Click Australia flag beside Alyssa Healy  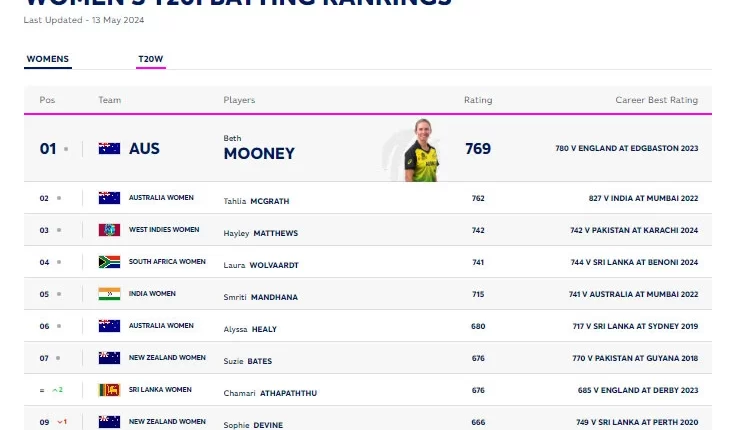tap(109, 326)
